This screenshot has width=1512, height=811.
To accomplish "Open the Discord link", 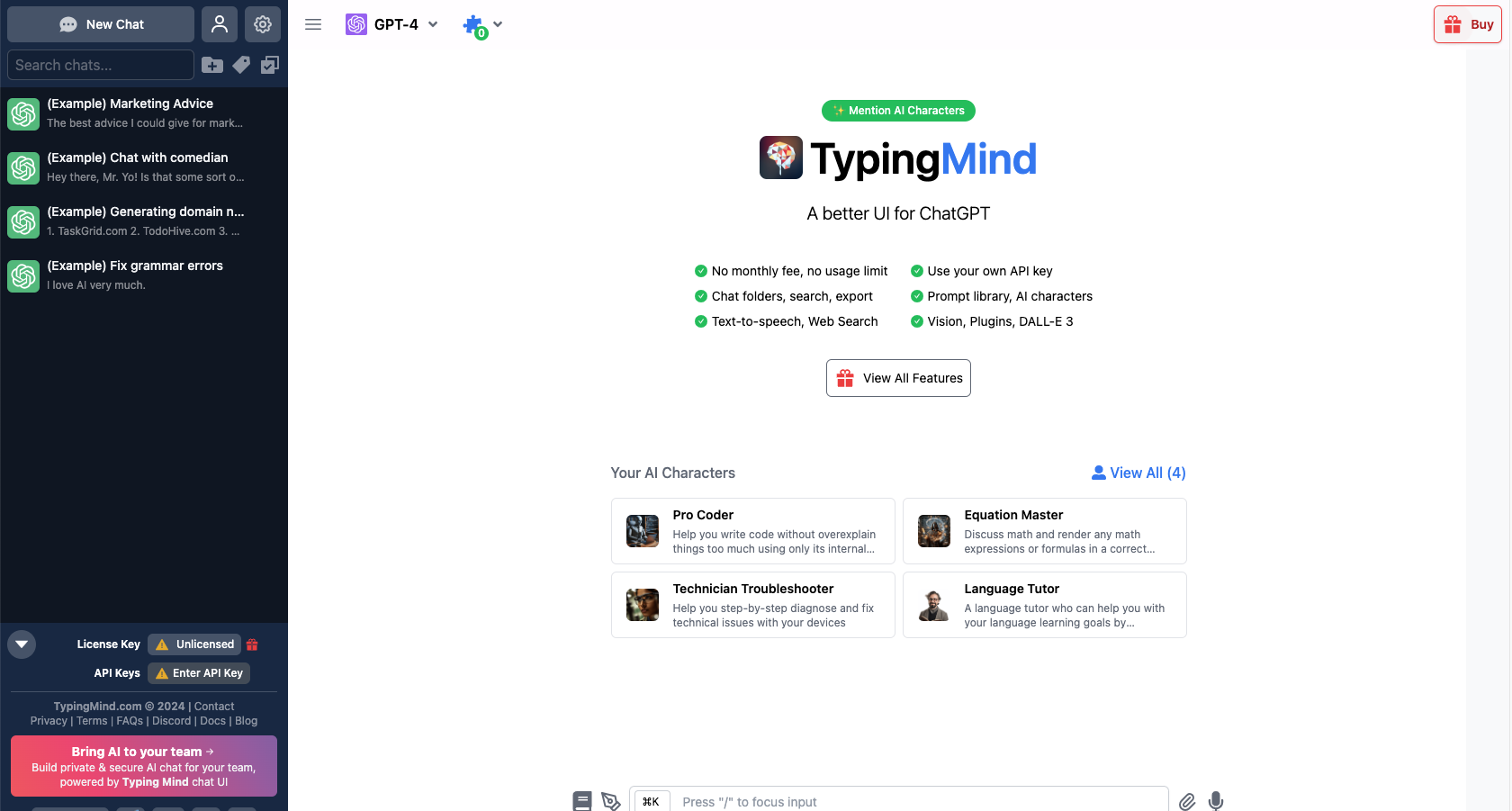I will click(x=172, y=721).
